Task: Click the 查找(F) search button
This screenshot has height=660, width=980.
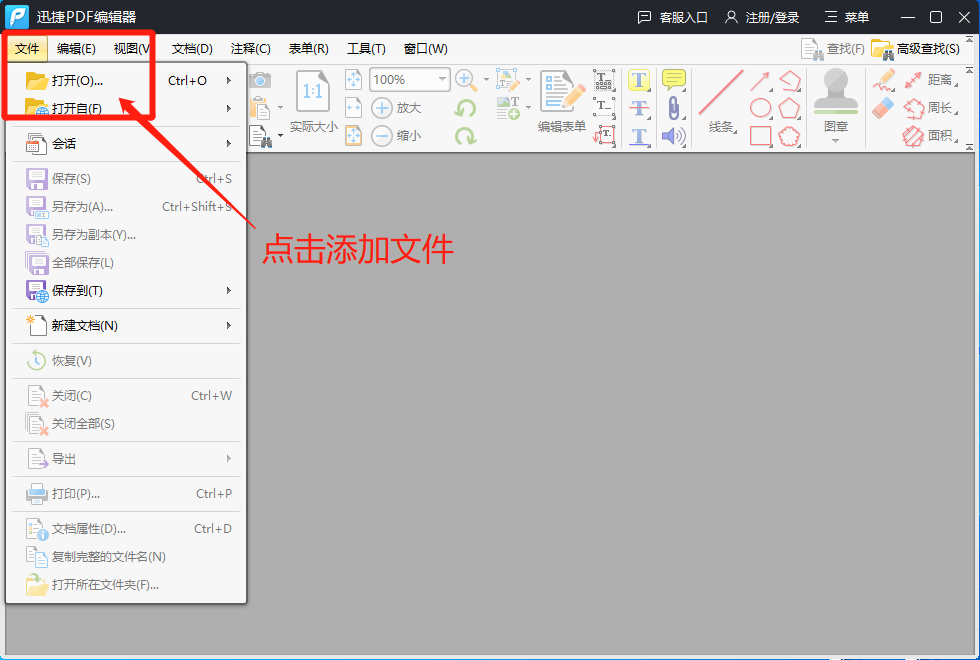Action: (832, 49)
